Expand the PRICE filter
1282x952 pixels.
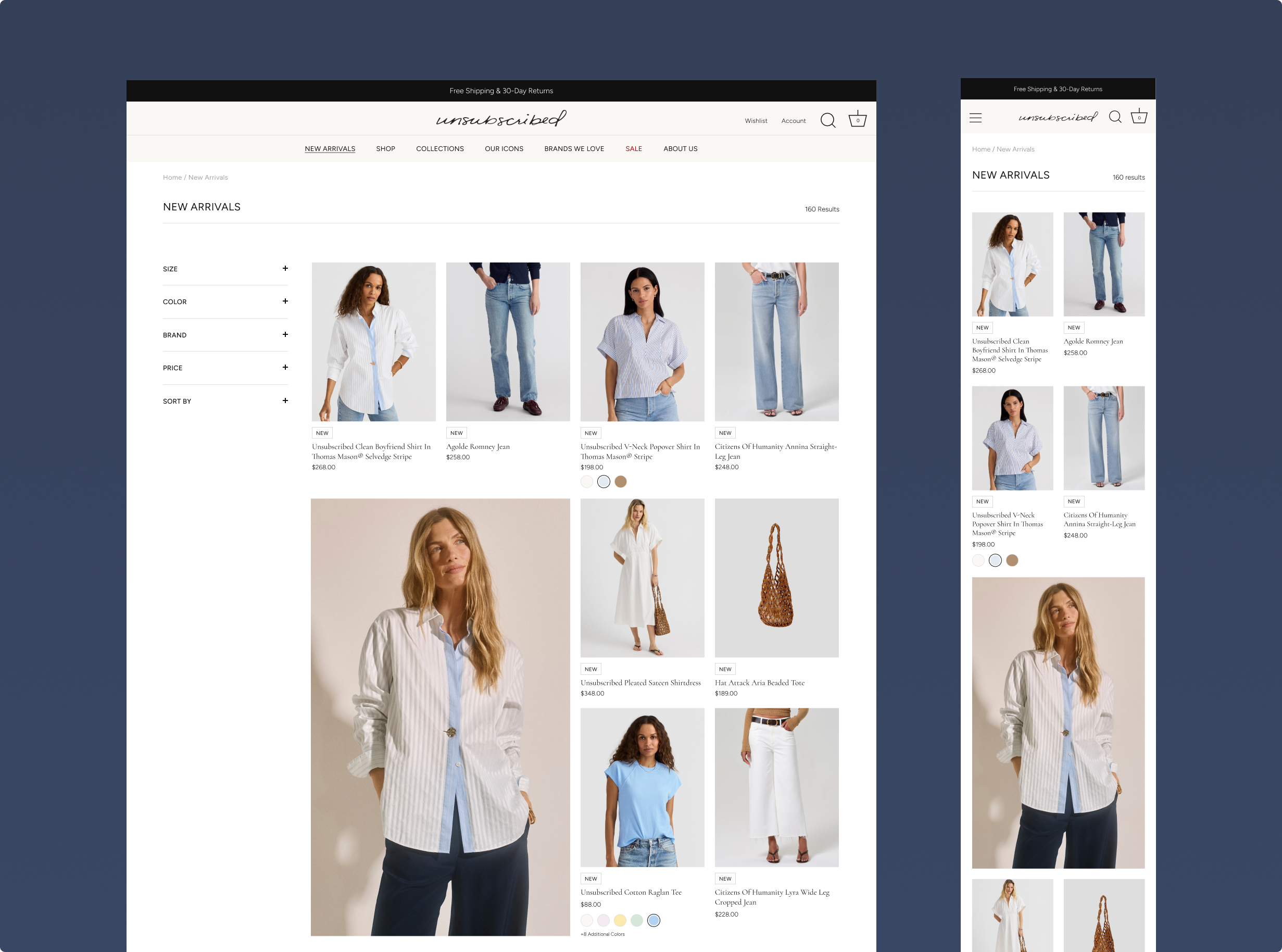click(x=285, y=368)
